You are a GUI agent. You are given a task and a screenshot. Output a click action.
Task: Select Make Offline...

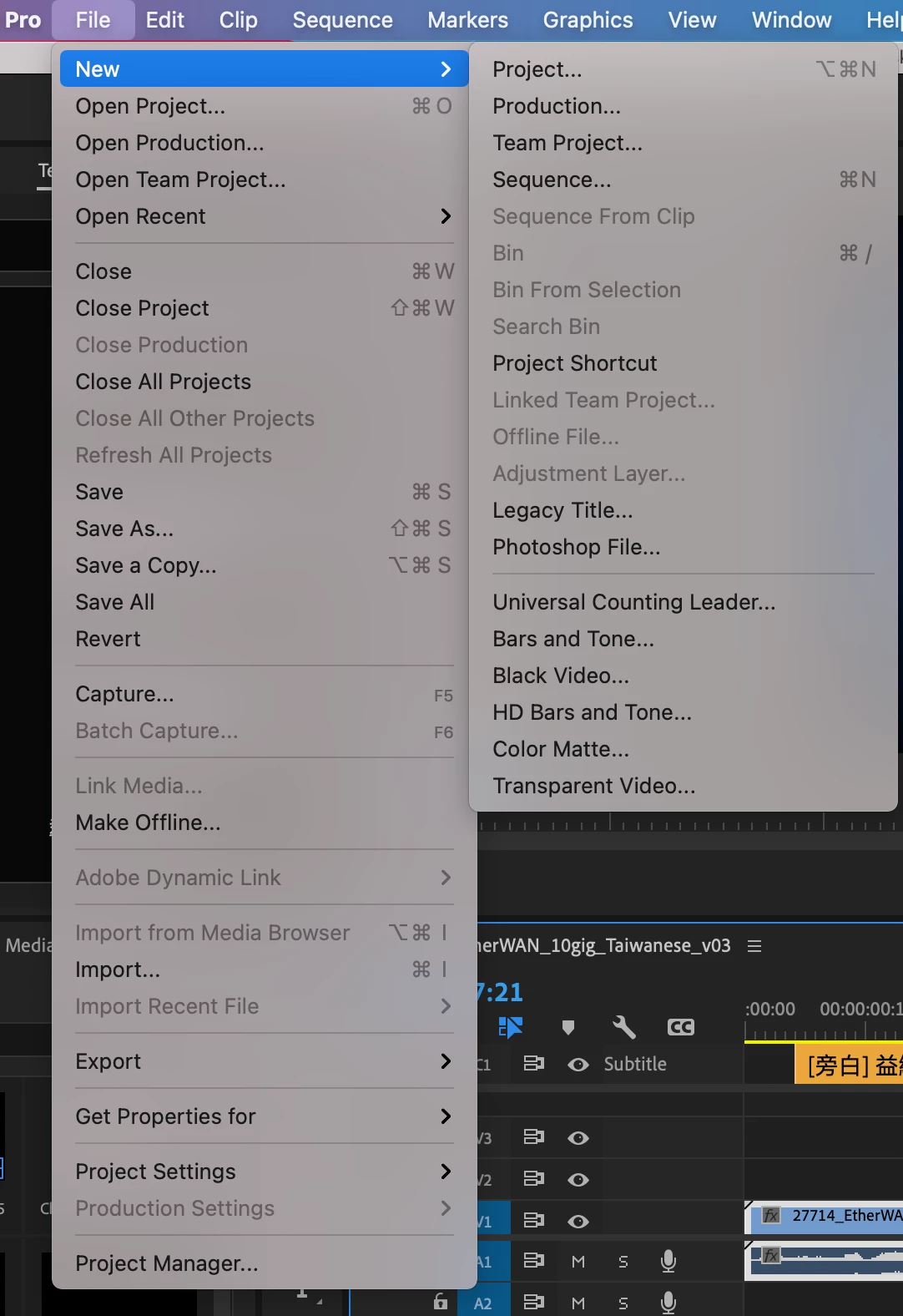[265, 822]
